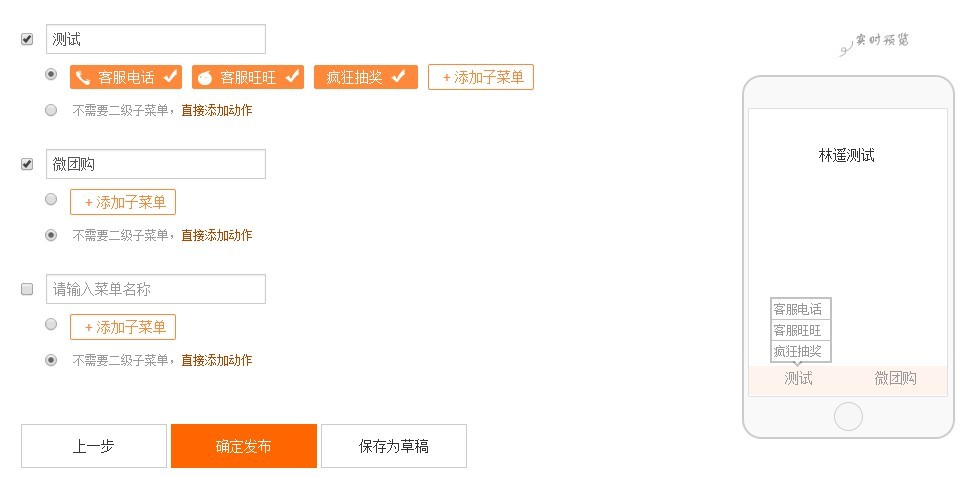Click 添加子菜单 button next to 疯狂抽奖
This screenshot has width=973, height=477.
point(481,78)
